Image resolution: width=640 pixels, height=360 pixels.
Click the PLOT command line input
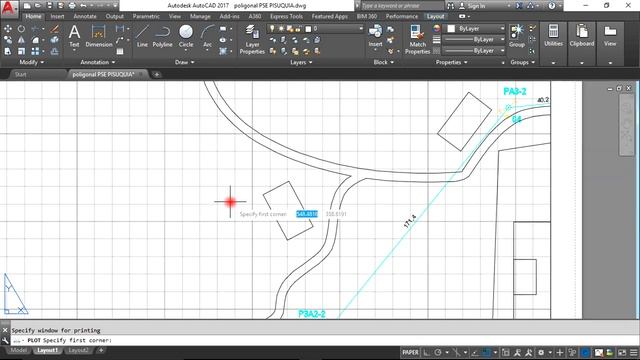324,340
